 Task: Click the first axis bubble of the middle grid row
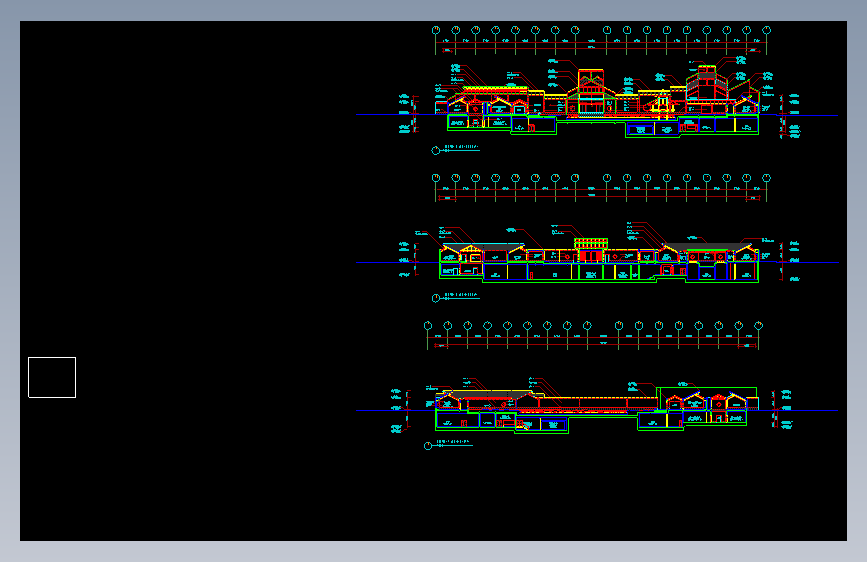(436, 178)
